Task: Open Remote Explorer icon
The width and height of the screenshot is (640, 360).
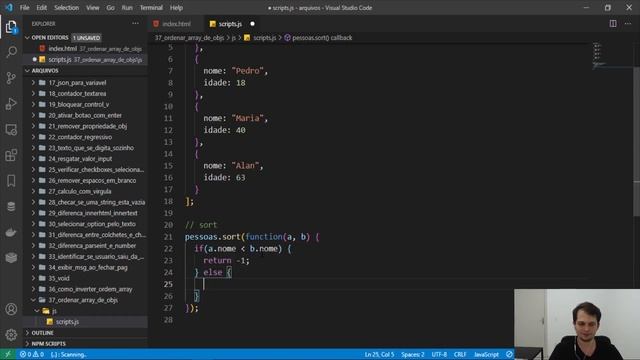Action: click(11, 130)
